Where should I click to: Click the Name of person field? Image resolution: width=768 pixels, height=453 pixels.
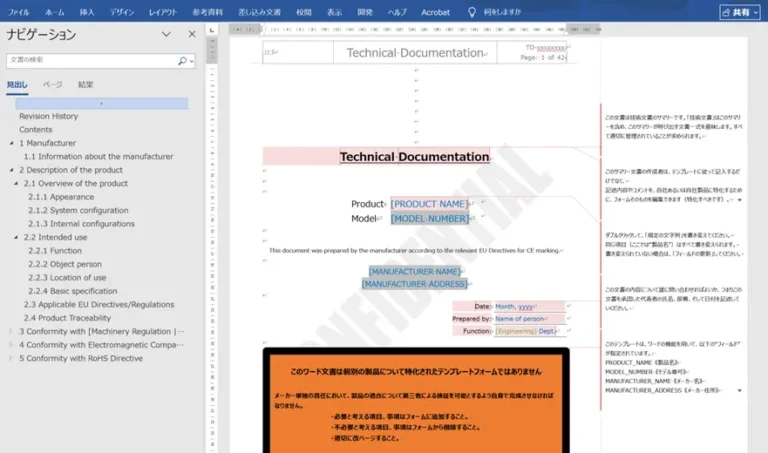coord(519,319)
